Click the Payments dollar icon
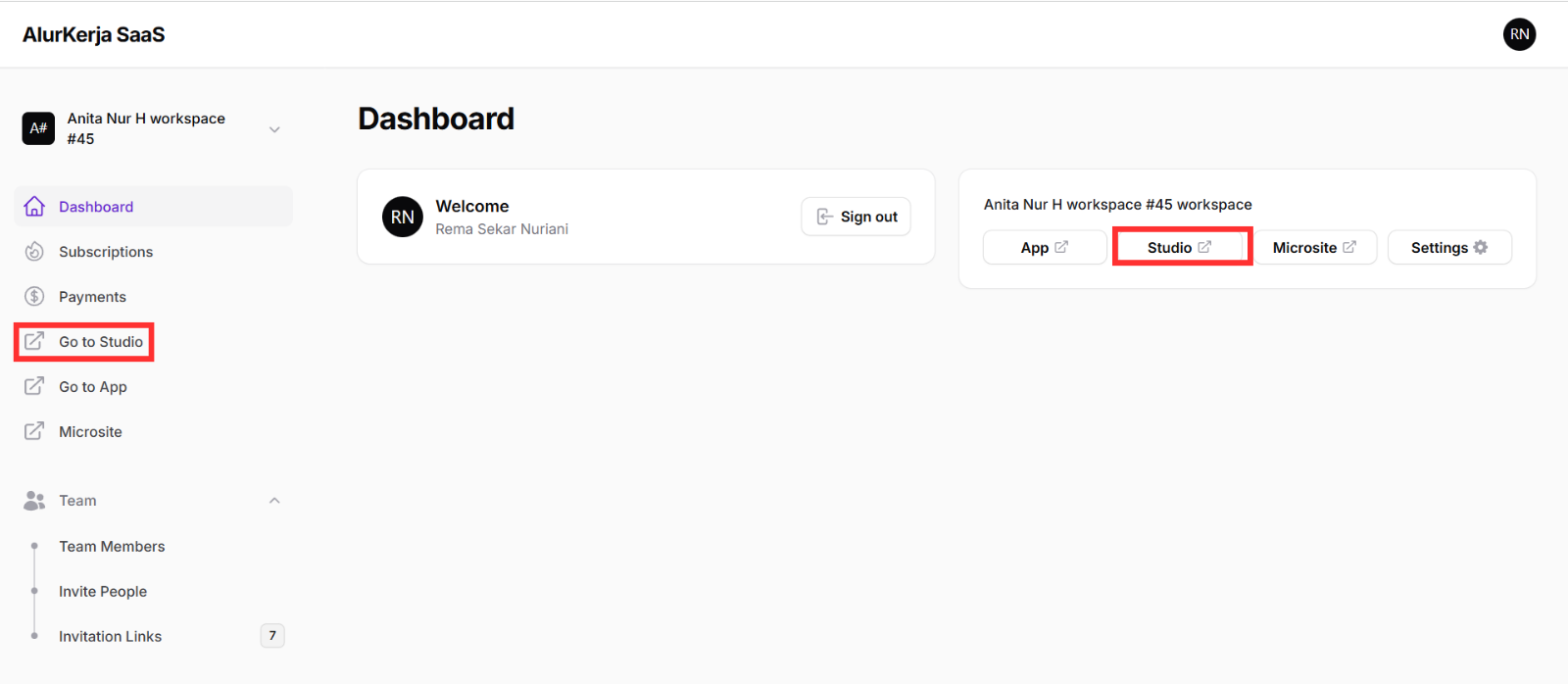The height and width of the screenshot is (684, 1568). (x=34, y=296)
